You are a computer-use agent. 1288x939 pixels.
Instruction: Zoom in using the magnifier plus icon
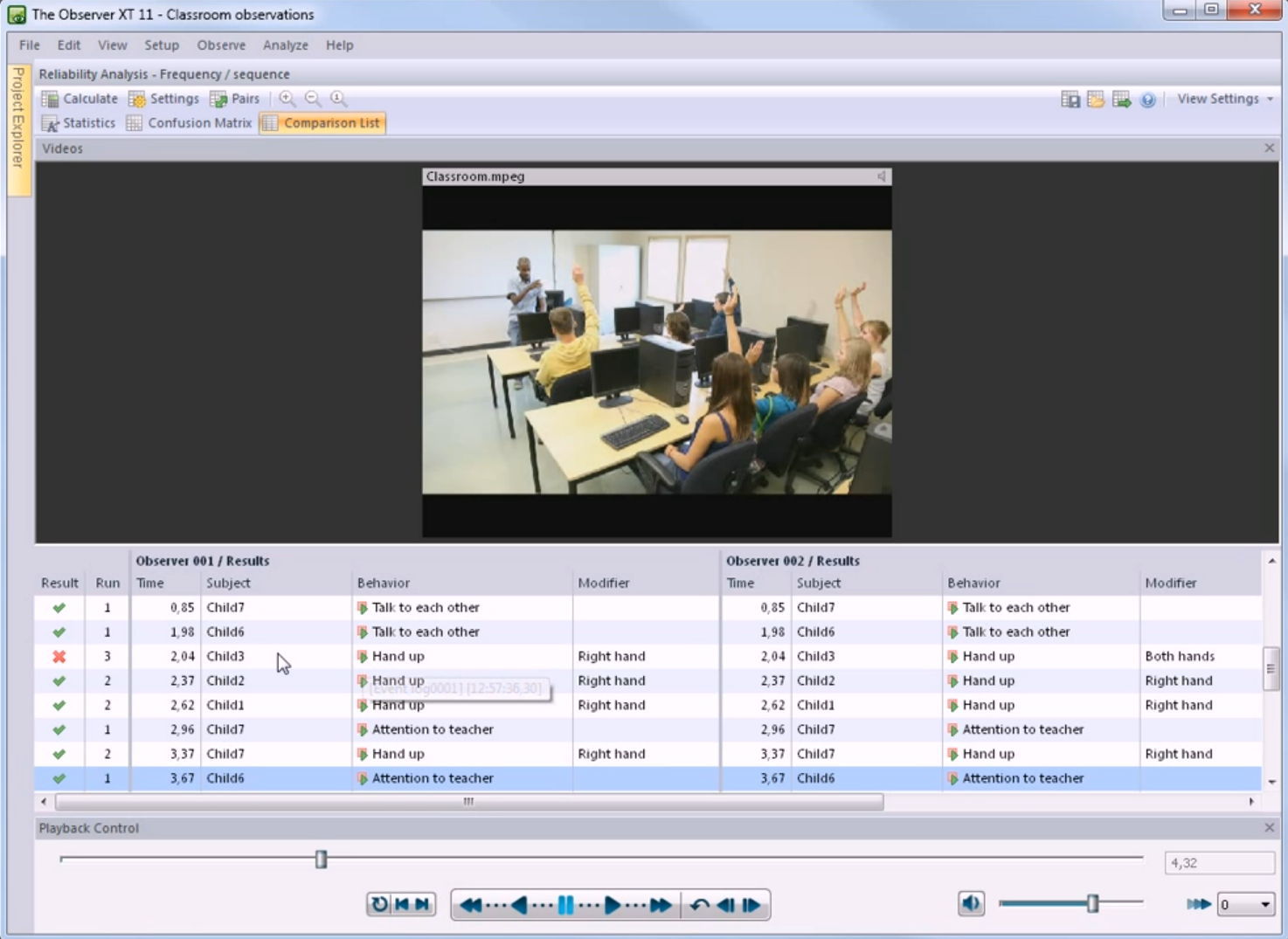287,99
